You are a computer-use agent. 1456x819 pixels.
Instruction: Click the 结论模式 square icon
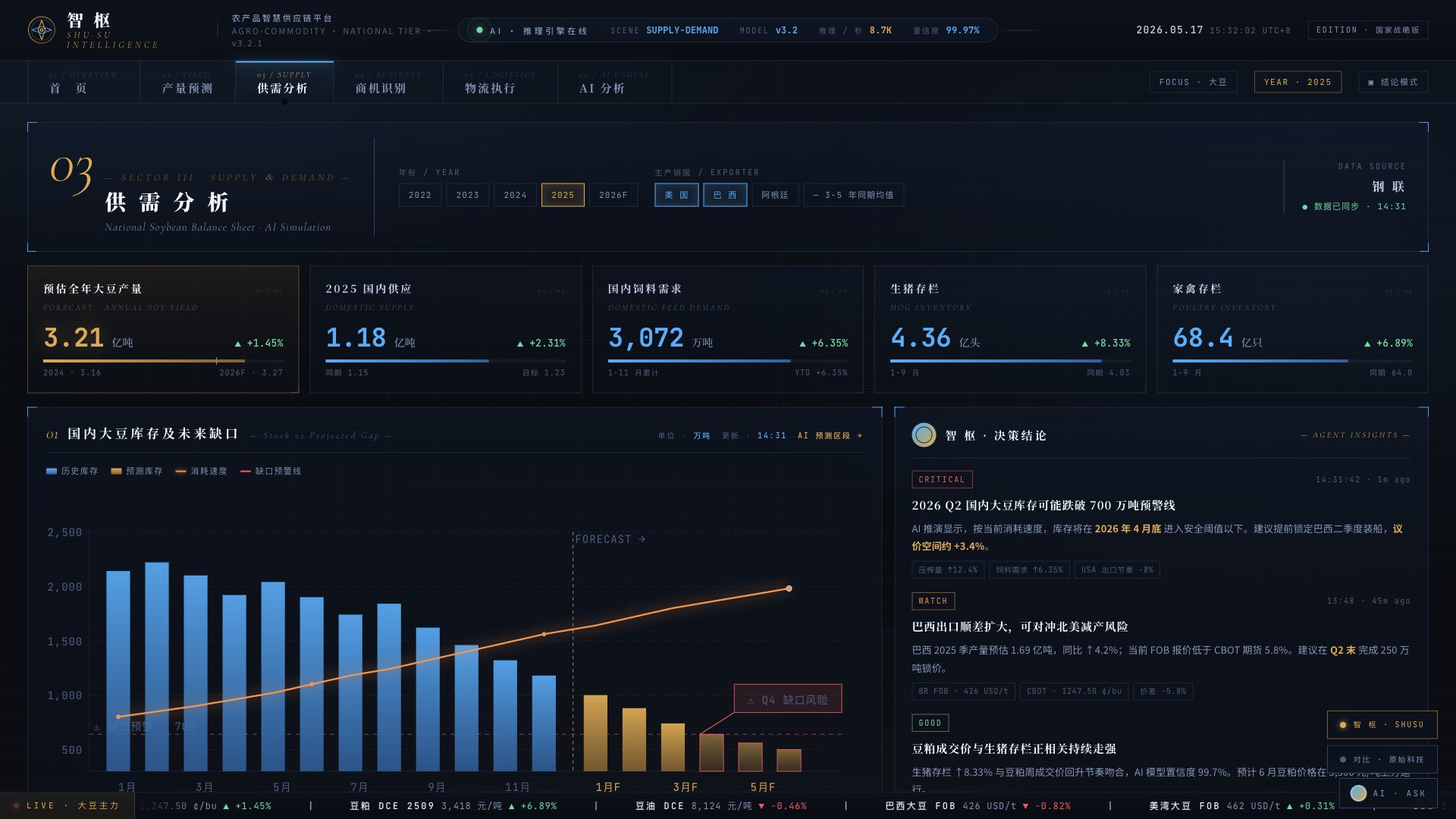click(1371, 83)
